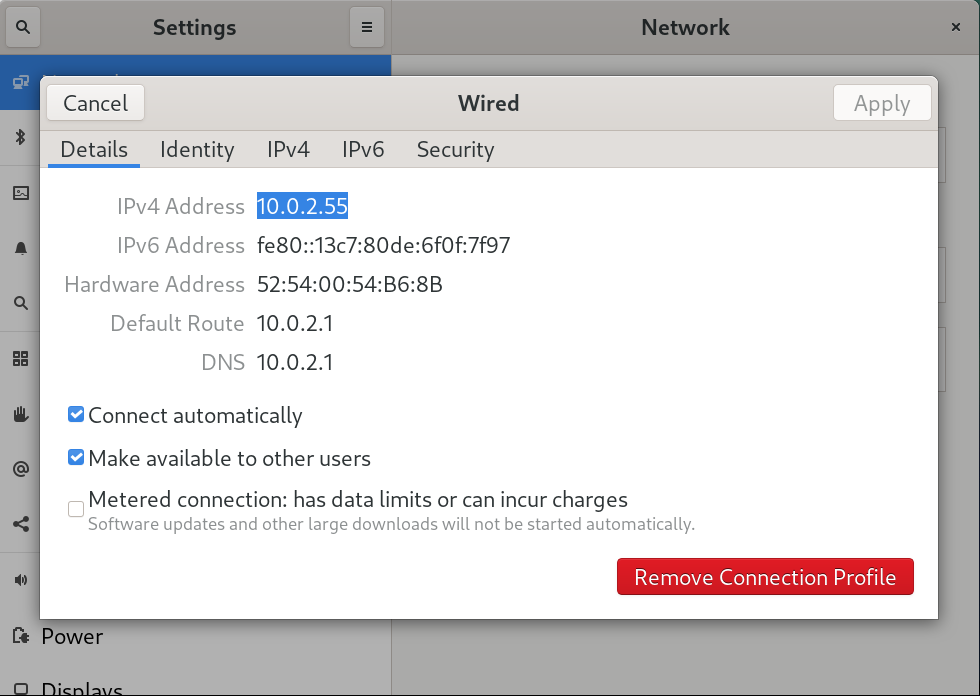Click the Network sidebar icon
The width and height of the screenshot is (980, 696).
click(21, 82)
